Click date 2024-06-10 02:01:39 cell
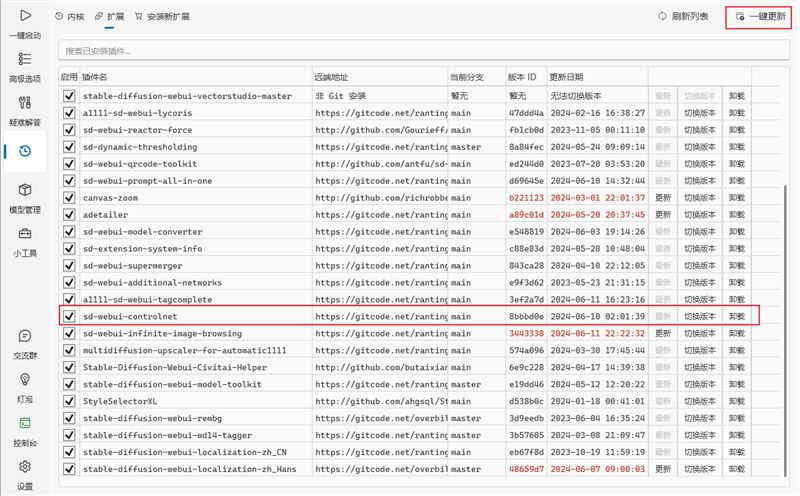Image resolution: width=800 pixels, height=496 pixels. (x=597, y=316)
